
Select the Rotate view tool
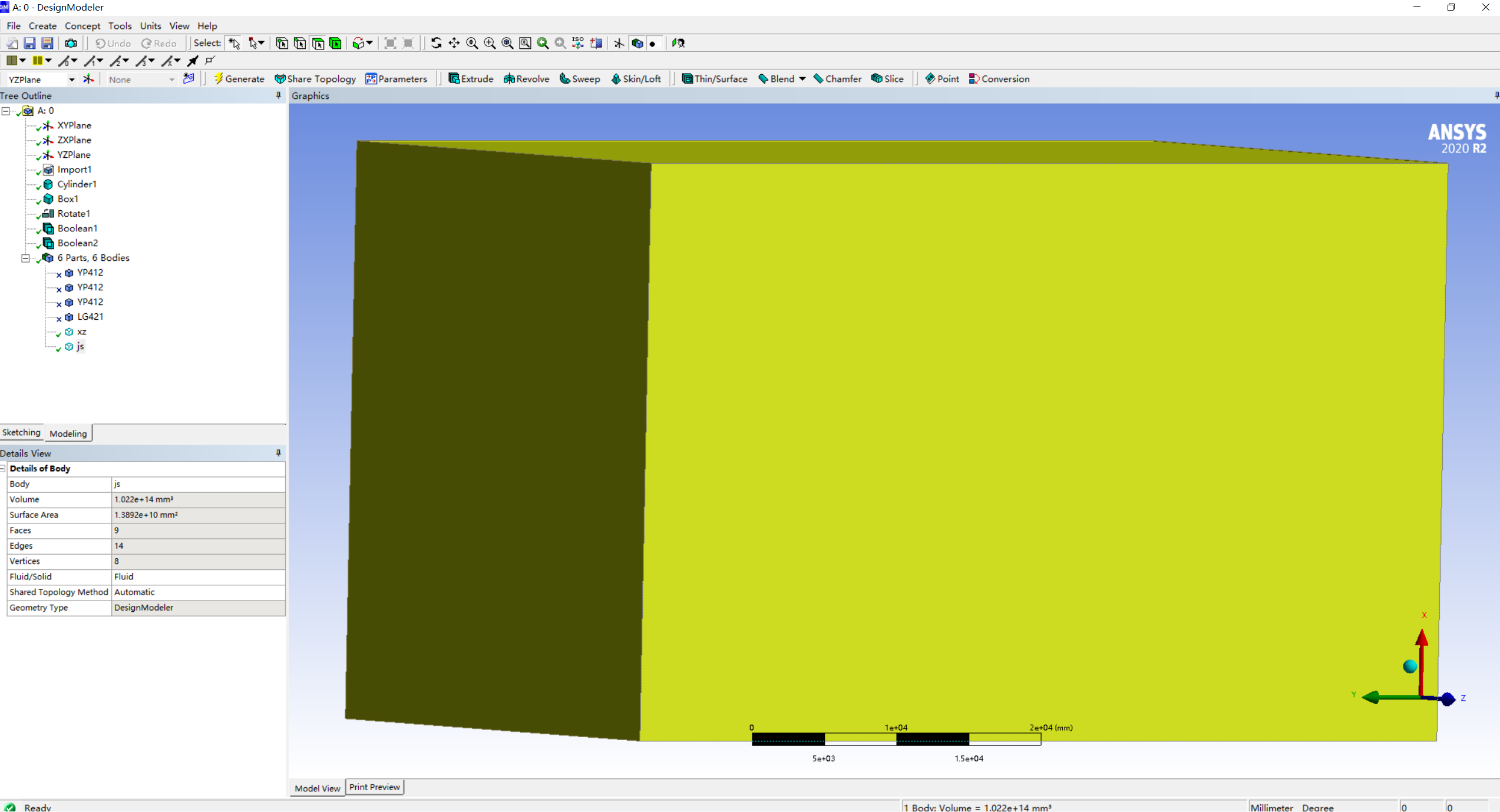[x=436, y=43]
